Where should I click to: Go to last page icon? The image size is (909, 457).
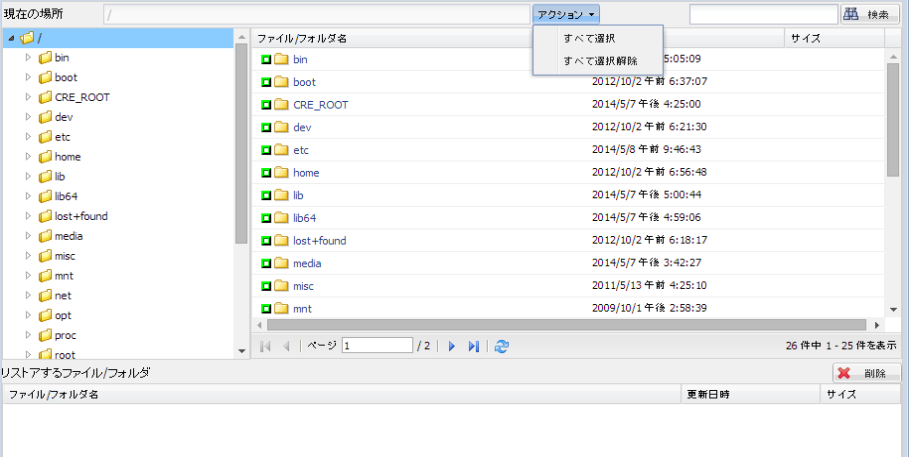point(474,346)
